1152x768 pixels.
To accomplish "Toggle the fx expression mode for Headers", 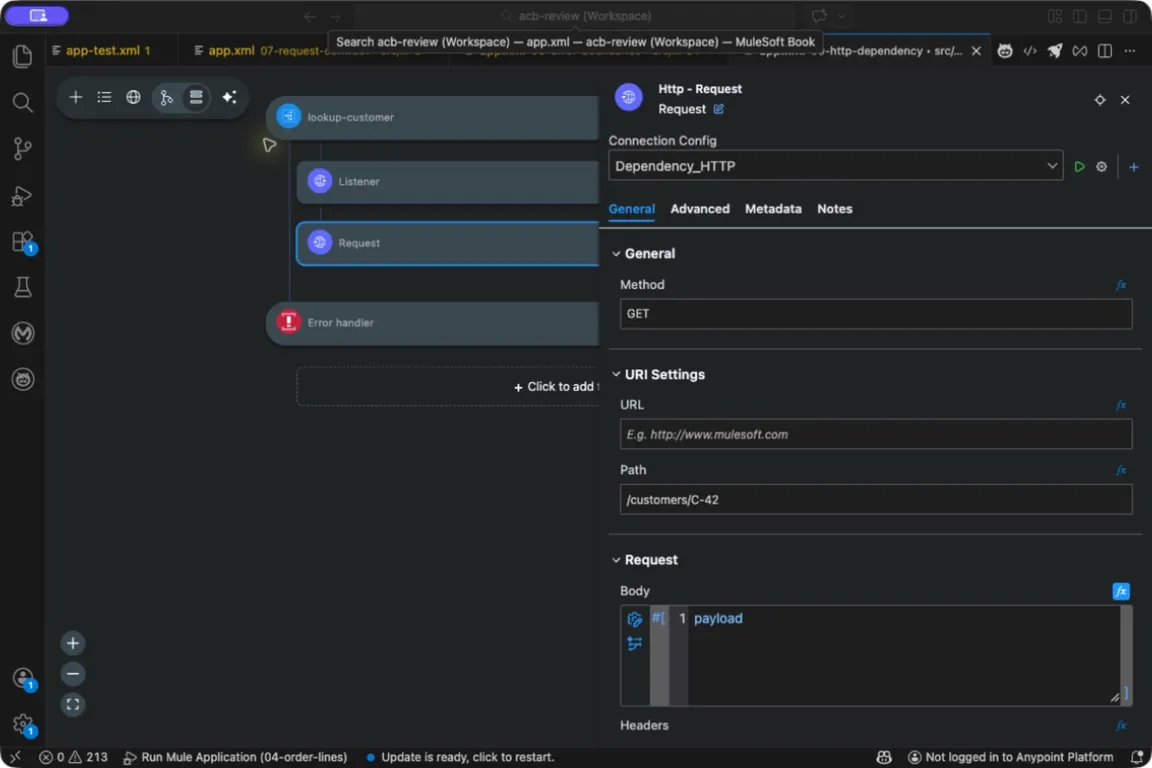I will [1121, 726].
